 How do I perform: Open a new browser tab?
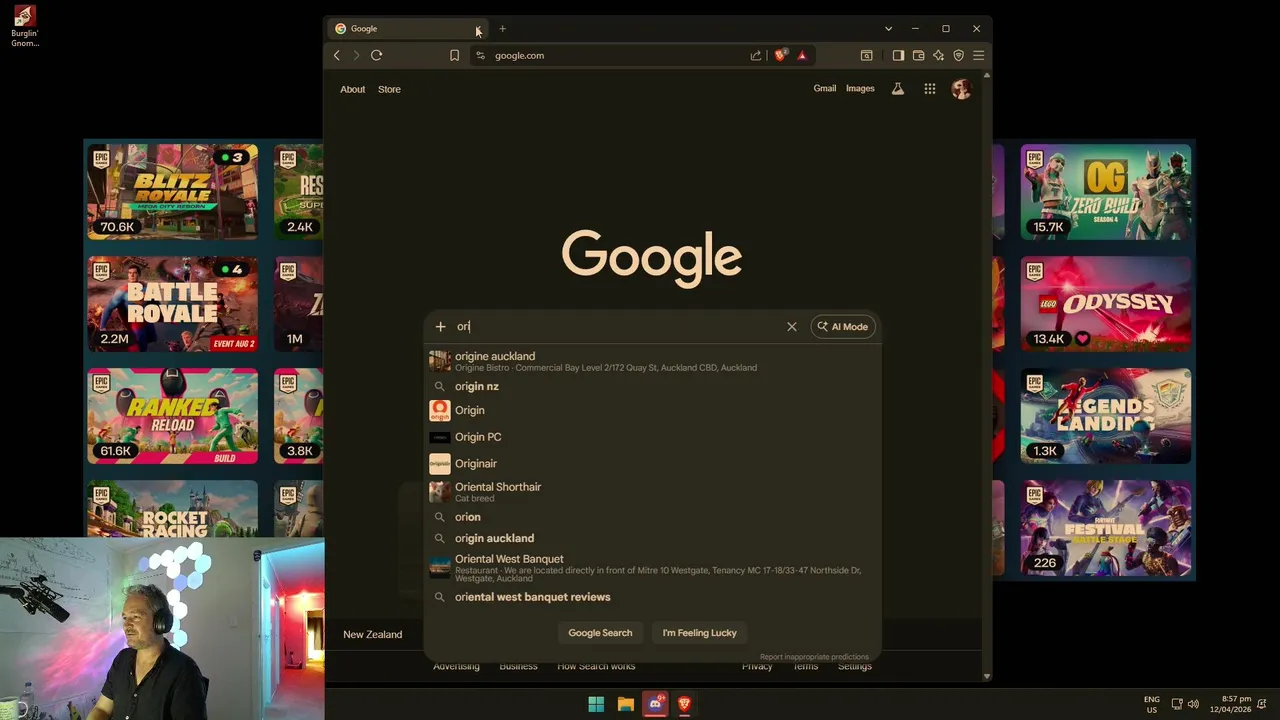click(503, 28)
